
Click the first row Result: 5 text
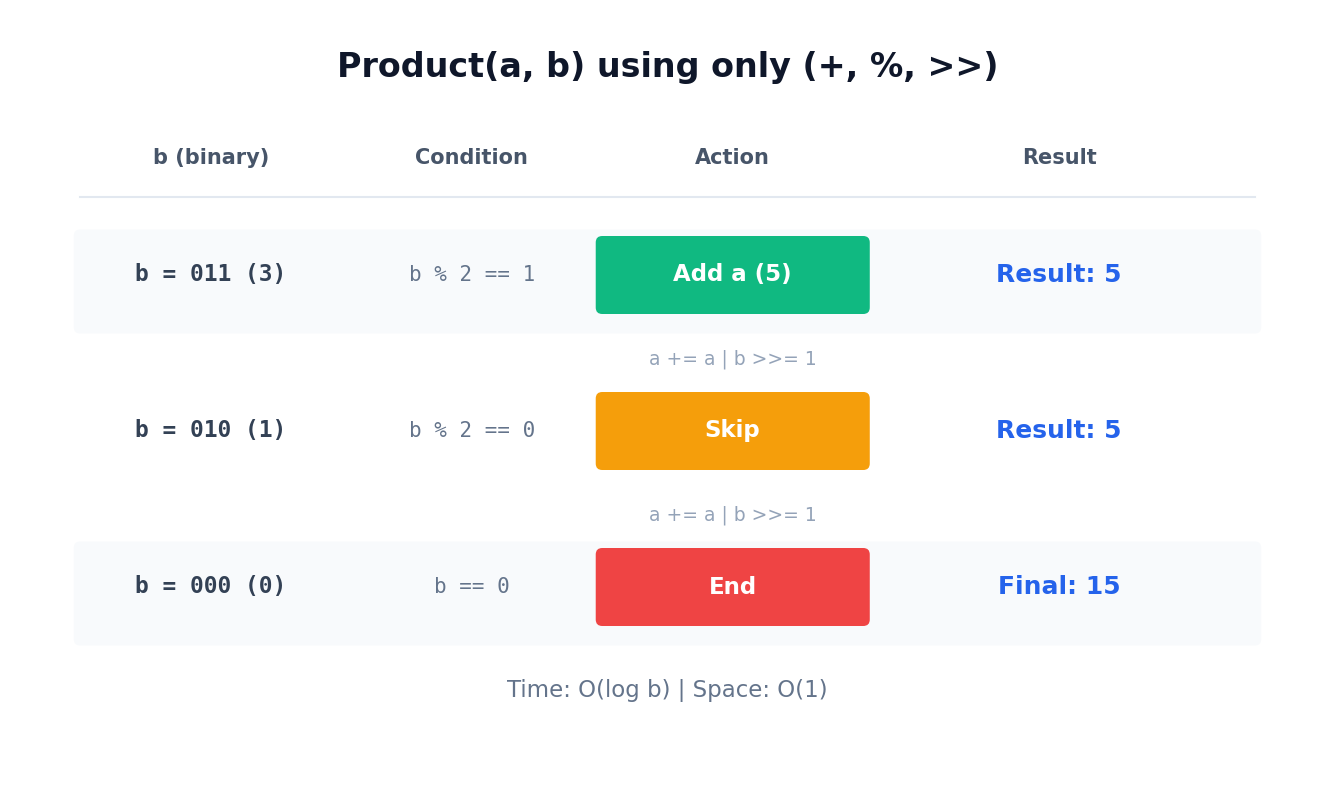point(1059,274)
